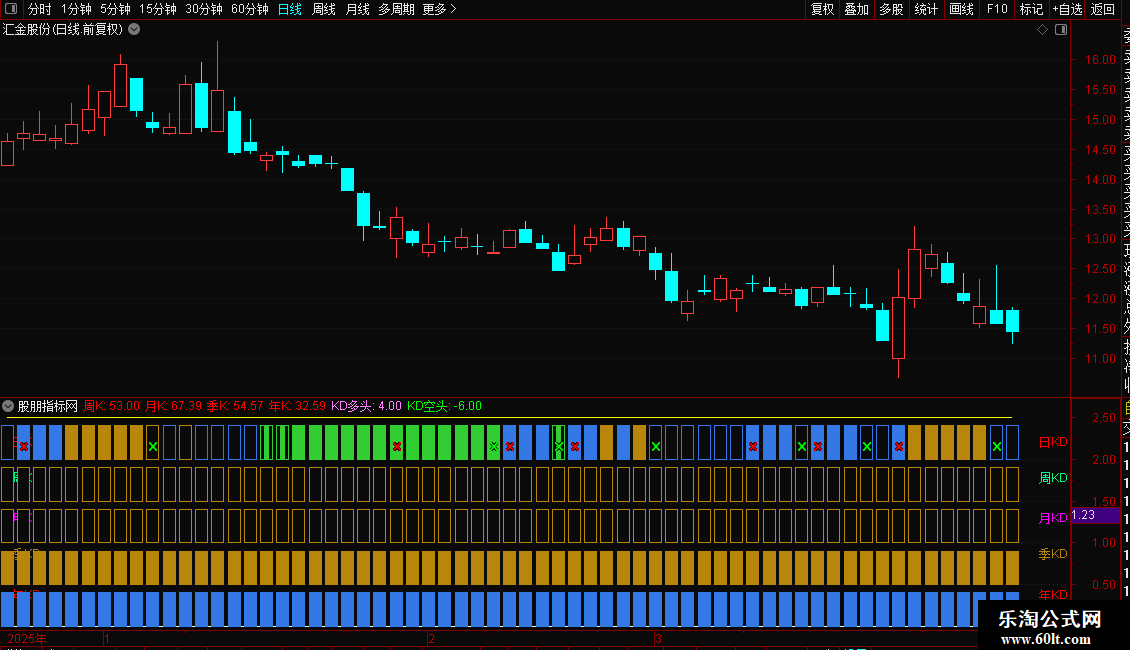
Task: Toggle the side panel icon at chart top-right
Action: (1061, 30)
